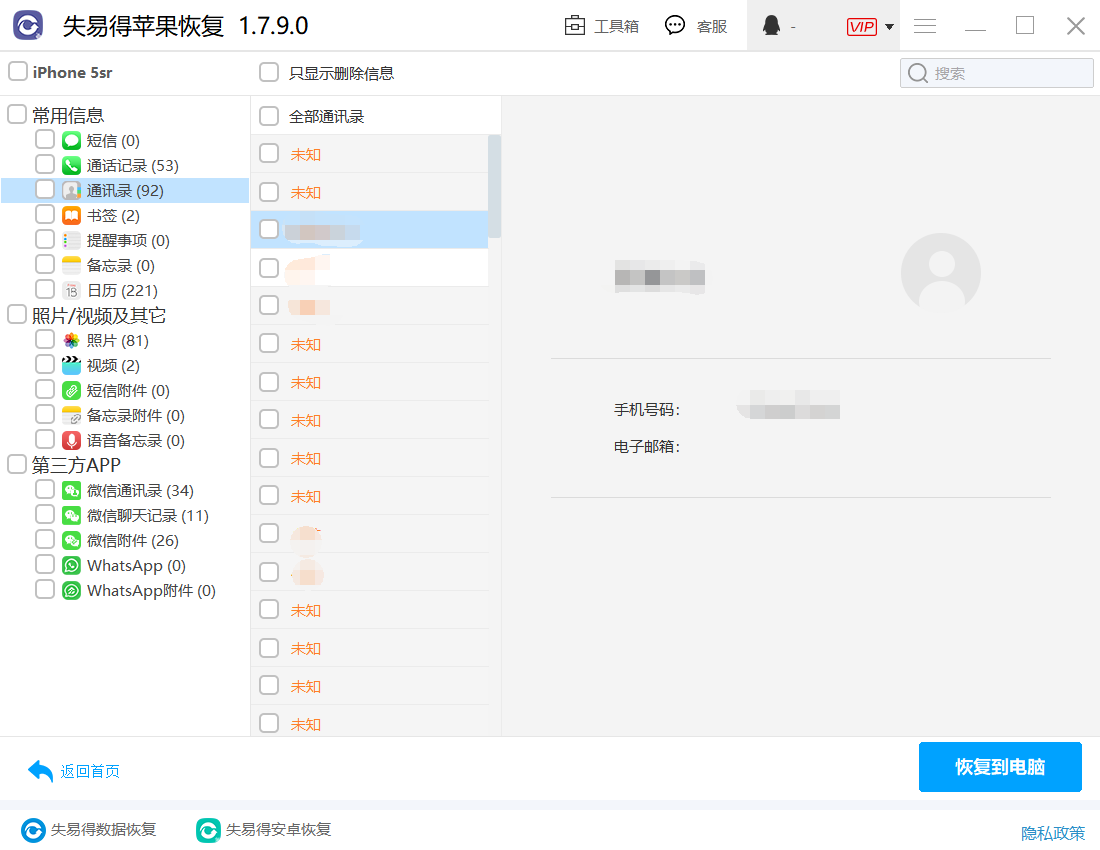
Task: Click the 日历 calendar icon
Action: pos(71,291)
